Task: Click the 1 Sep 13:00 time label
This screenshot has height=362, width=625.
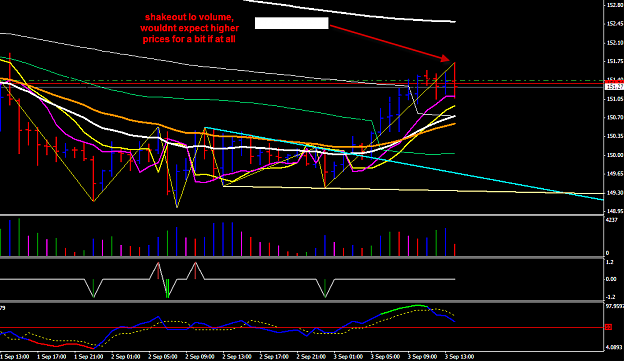Action: [x=14, y=356]
